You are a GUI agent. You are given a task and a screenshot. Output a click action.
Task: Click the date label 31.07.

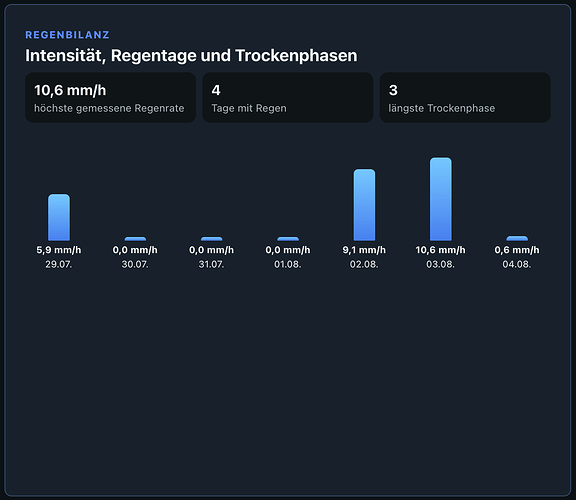[x=212, y=265]
